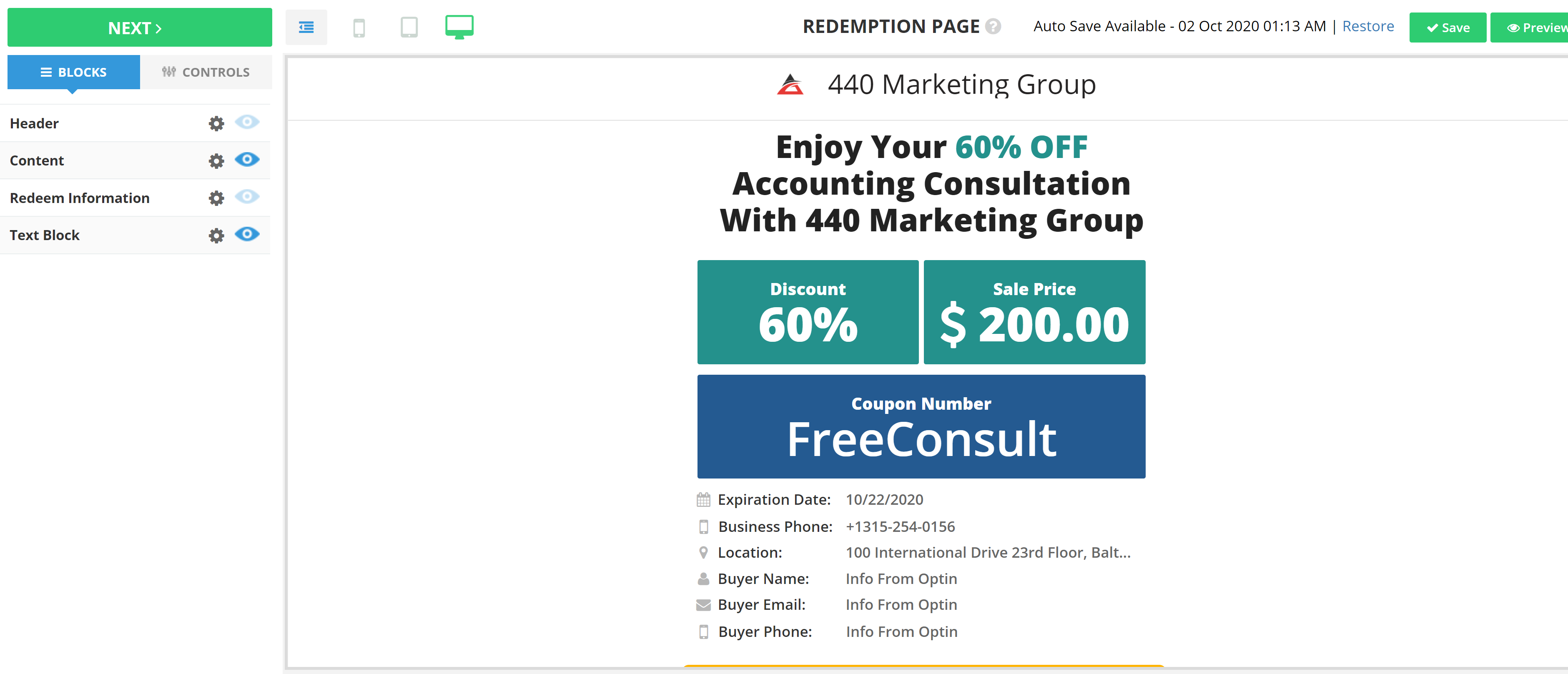This screenshot has height=674, width=1568.
Task: Hide the Content block
Action: pyautogui.click(x=246, y=159)
